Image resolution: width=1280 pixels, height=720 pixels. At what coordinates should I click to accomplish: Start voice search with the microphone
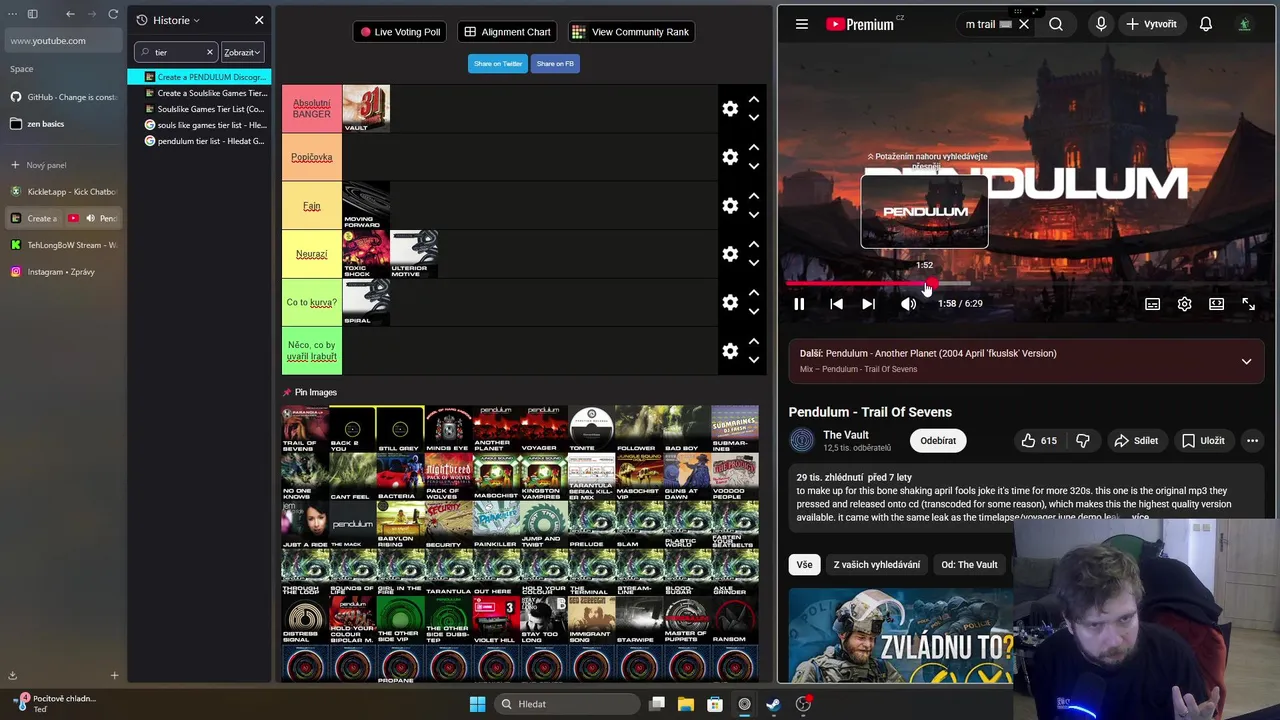[1101, 24]
